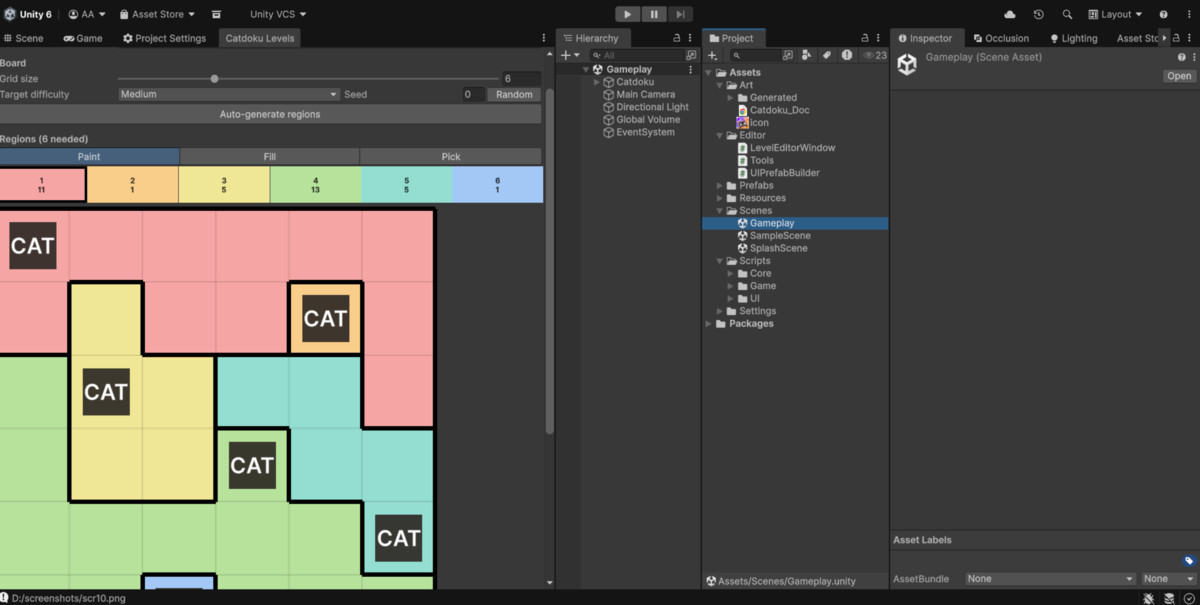The image size is (1200, 605).
Task: Select the orange region 2 swatch
Action: click(x=132, y=185)
